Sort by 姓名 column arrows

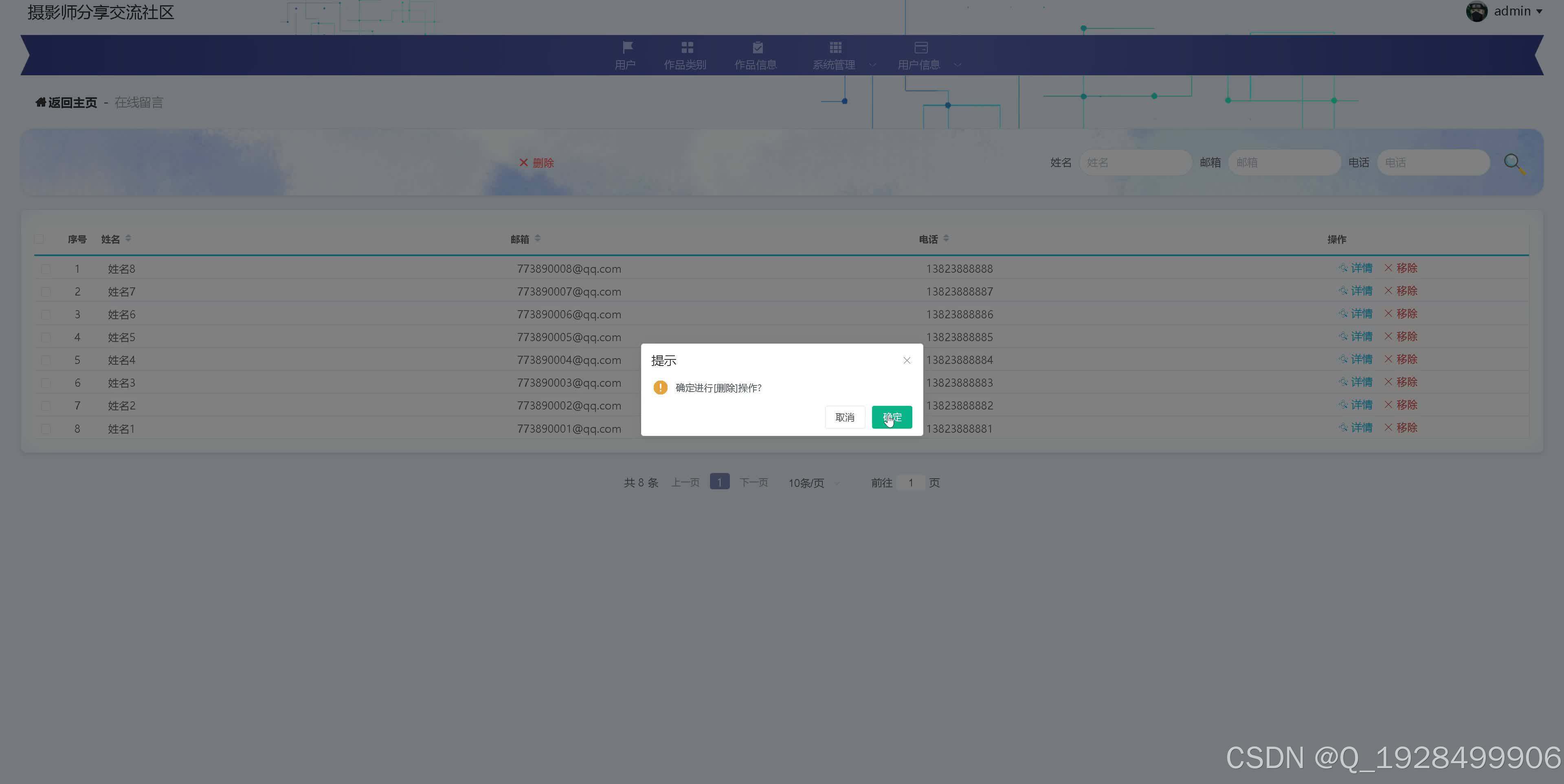click(128, 239)
